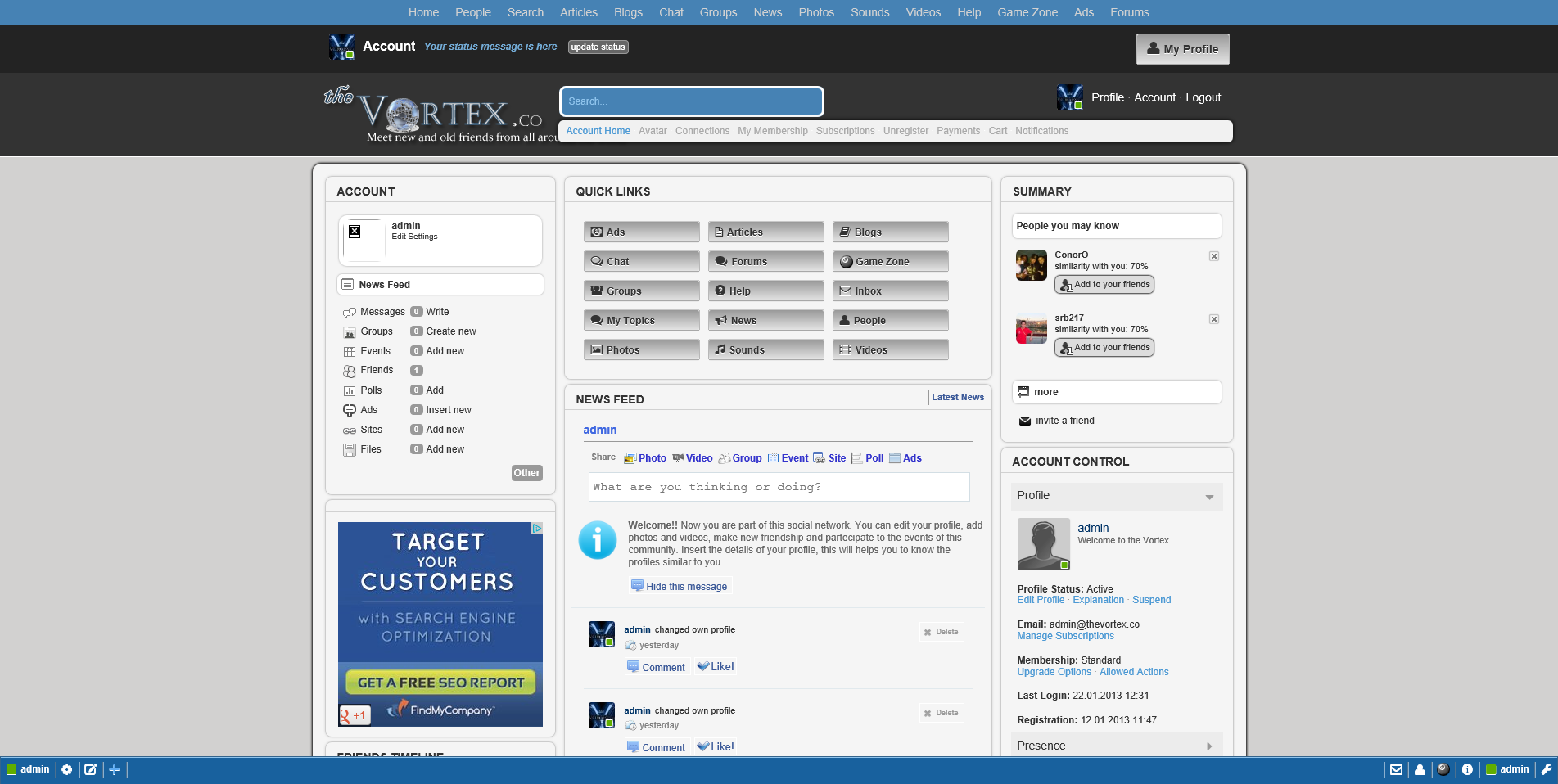Screen dimensions: 1558x784
Task: Dismiss the ConorO friend suggestion
Action: (x=1214, y=256)
